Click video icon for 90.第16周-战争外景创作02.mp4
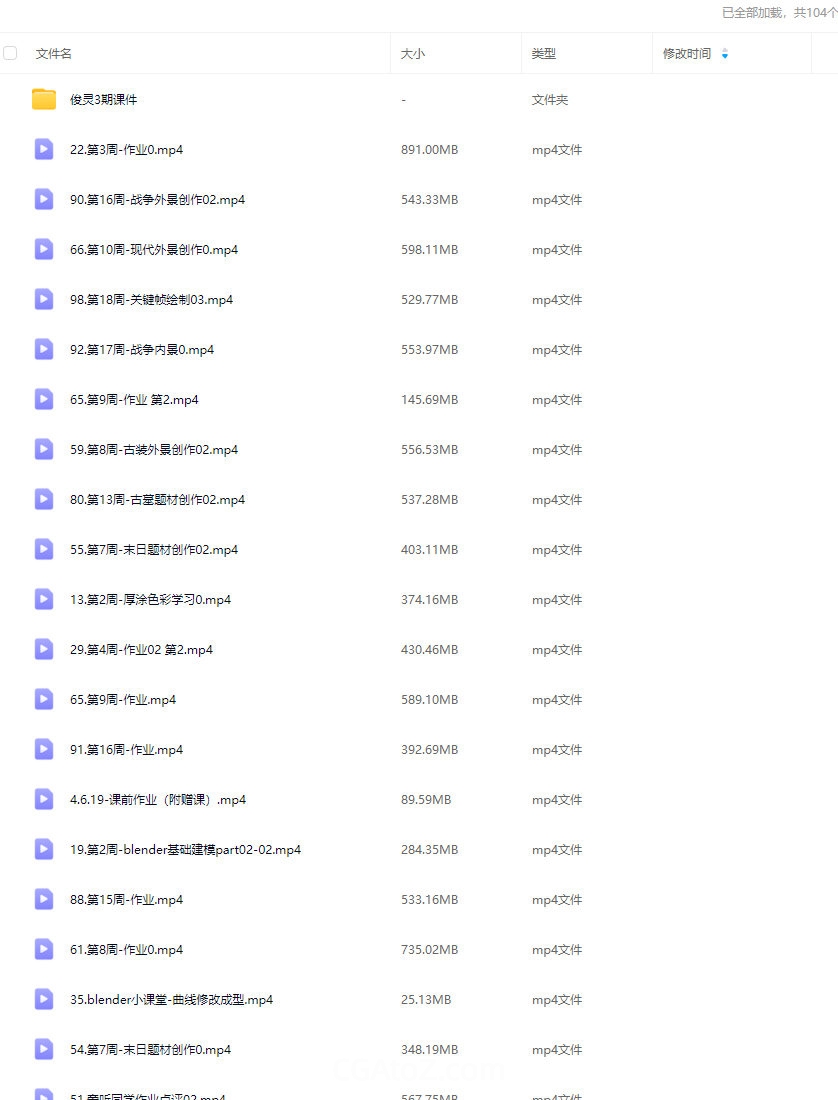Image resolution: width=838 pixels, height=1100 pixels. pyautogui.click(x=43, y=199)
